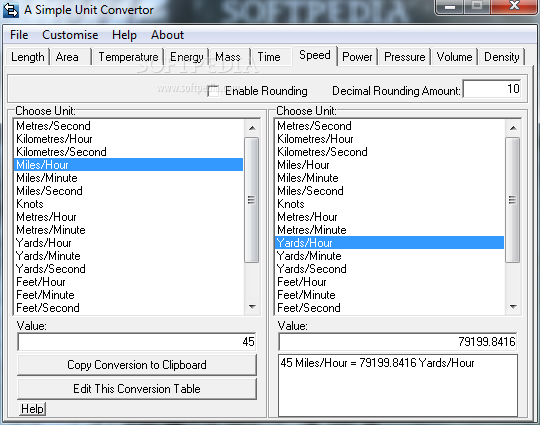Click the right Value field showing 79199.8416
The width and height of the screenshot is (540, 425).
click(398, 342)
